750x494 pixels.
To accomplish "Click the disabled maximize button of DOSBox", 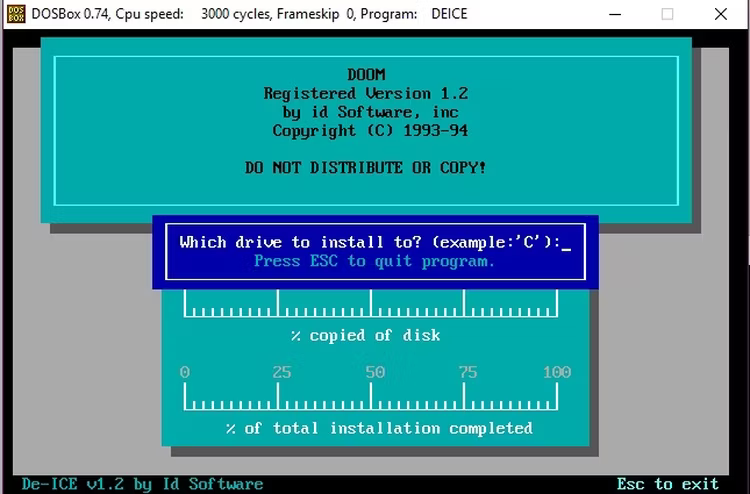I will (667, 14).
